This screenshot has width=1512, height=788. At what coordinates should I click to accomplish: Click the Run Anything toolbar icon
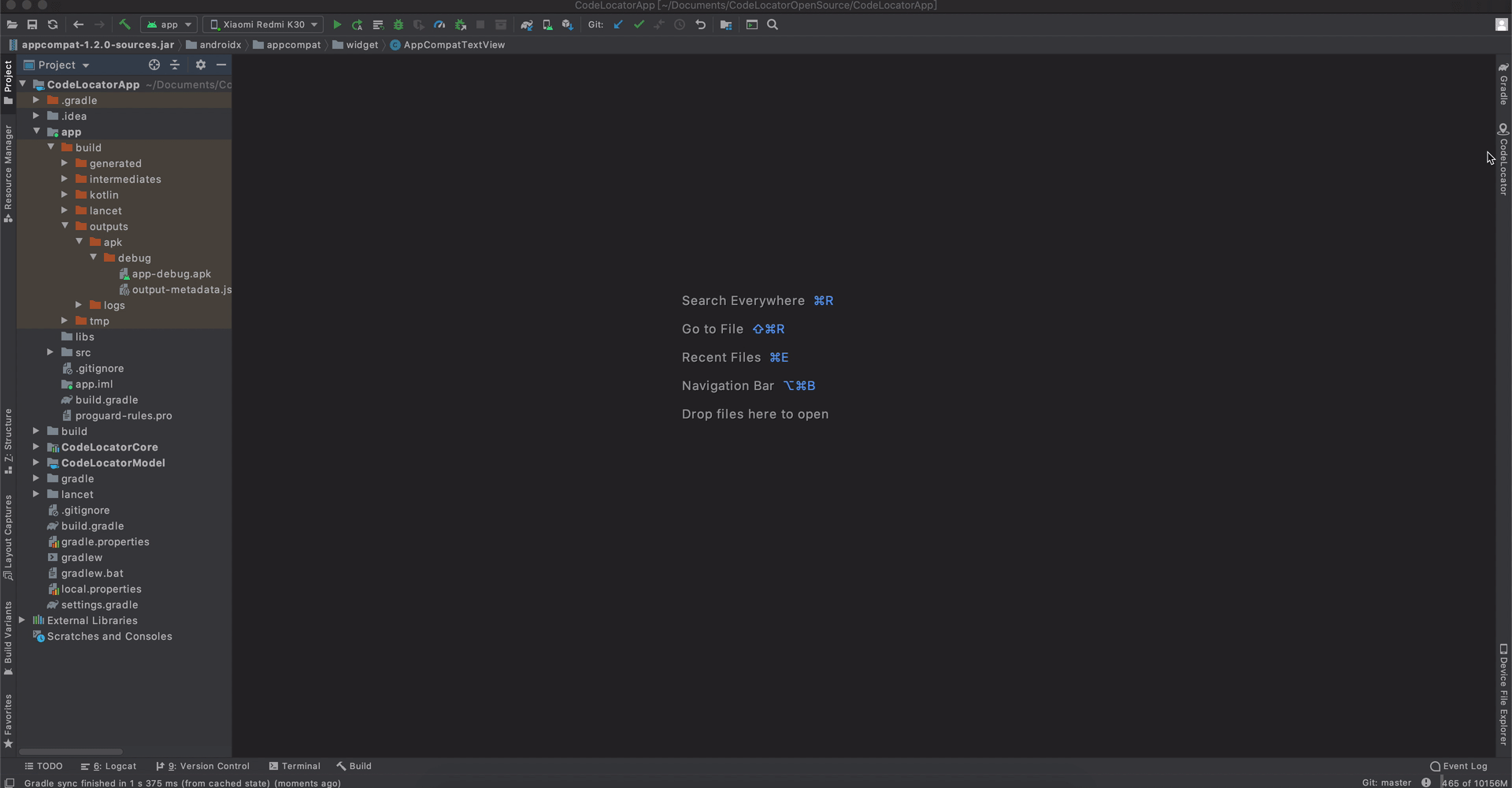[x=752, y=25]
